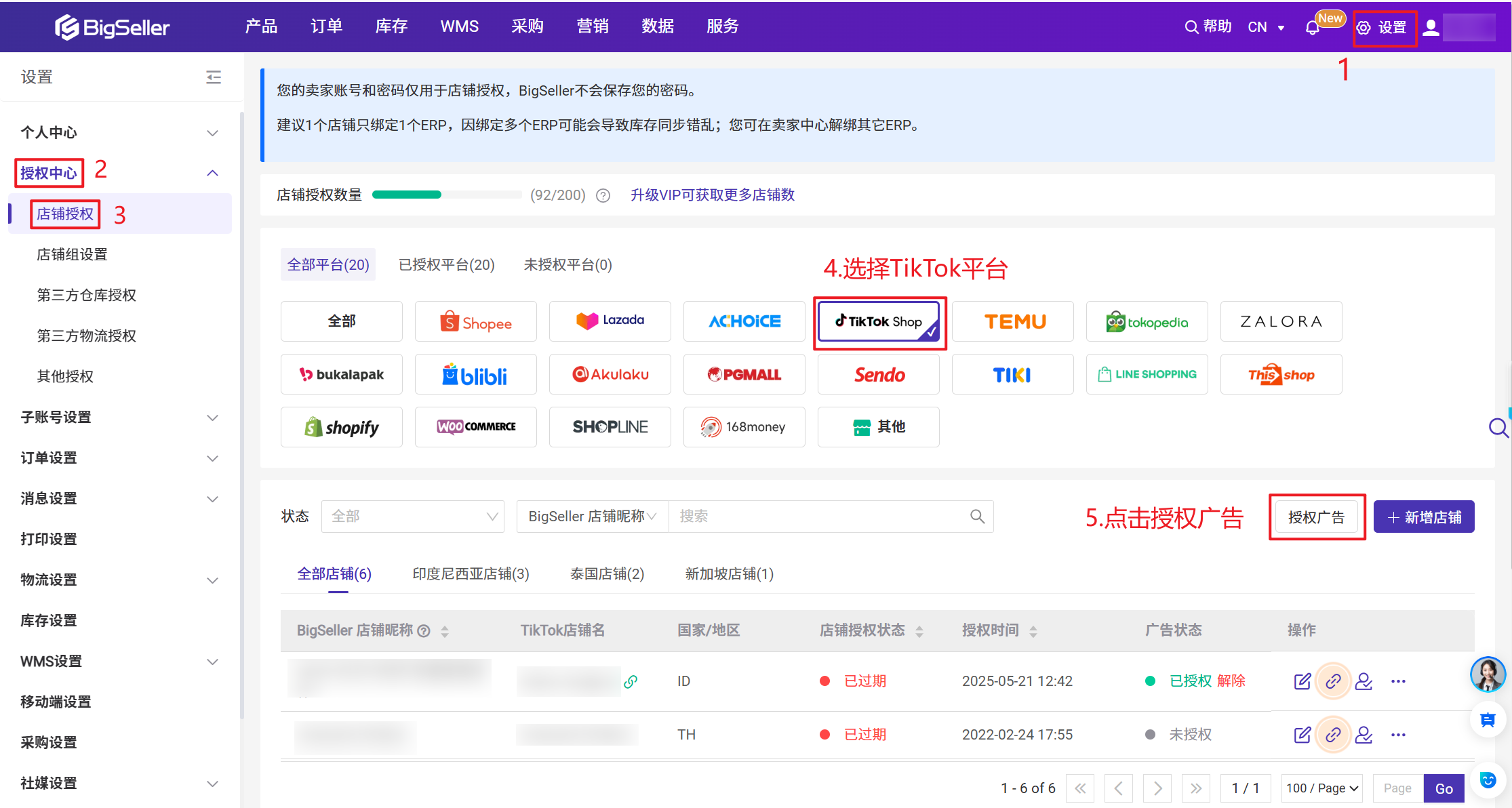Sort by store authorization status column

[x=919, y=632]
